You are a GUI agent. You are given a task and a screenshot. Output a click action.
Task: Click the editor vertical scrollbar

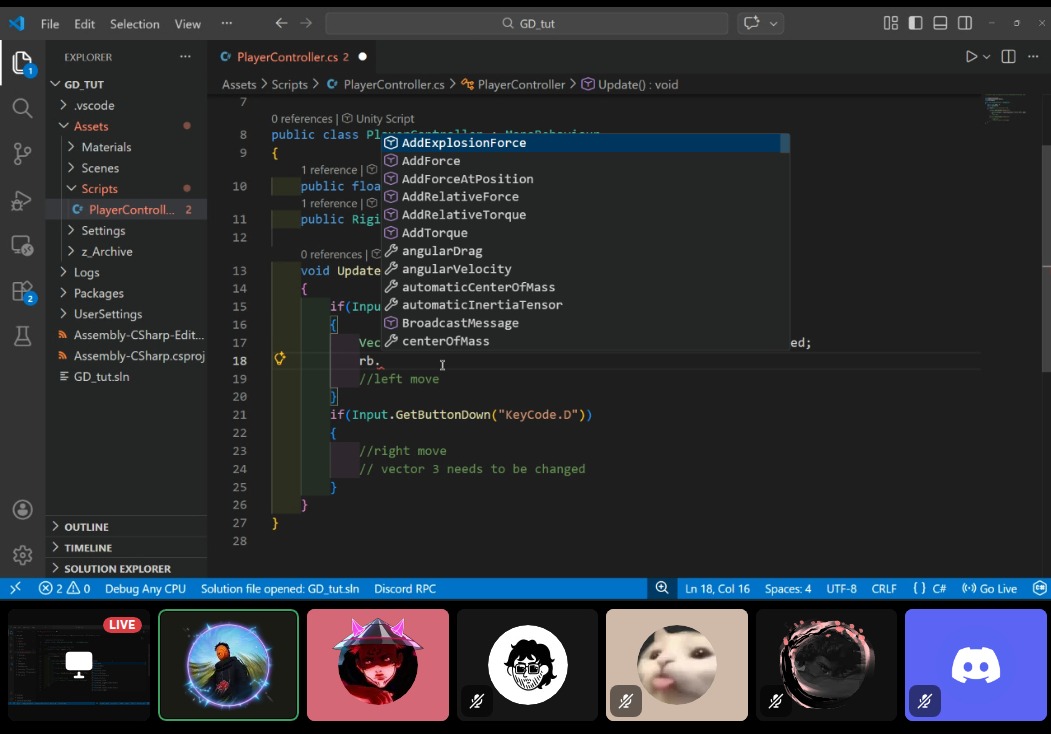[1046, 257]
